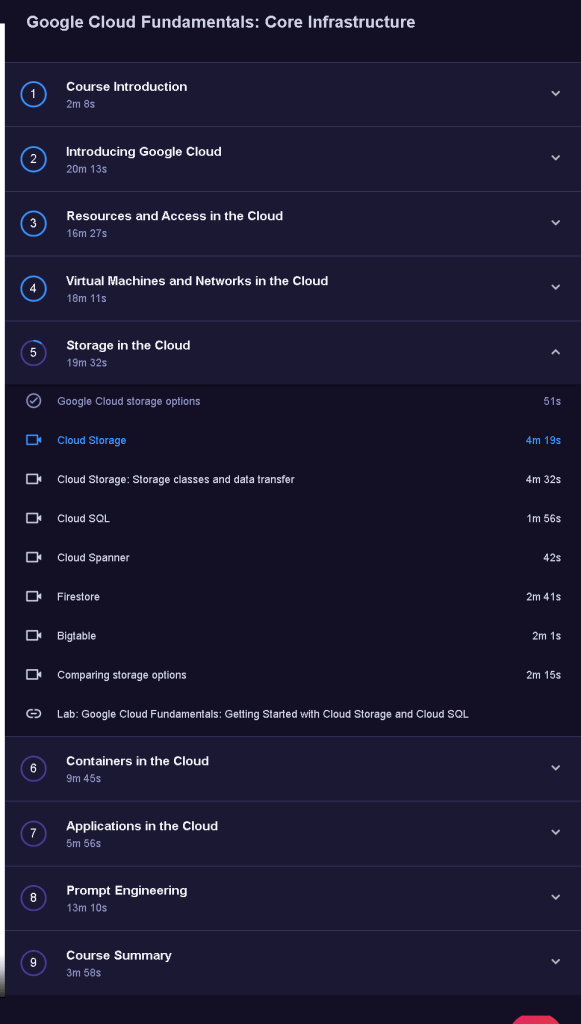581x1024 pixels.
Task: Click the video icon beside Cloud Storage
Action: coord(33,440)
